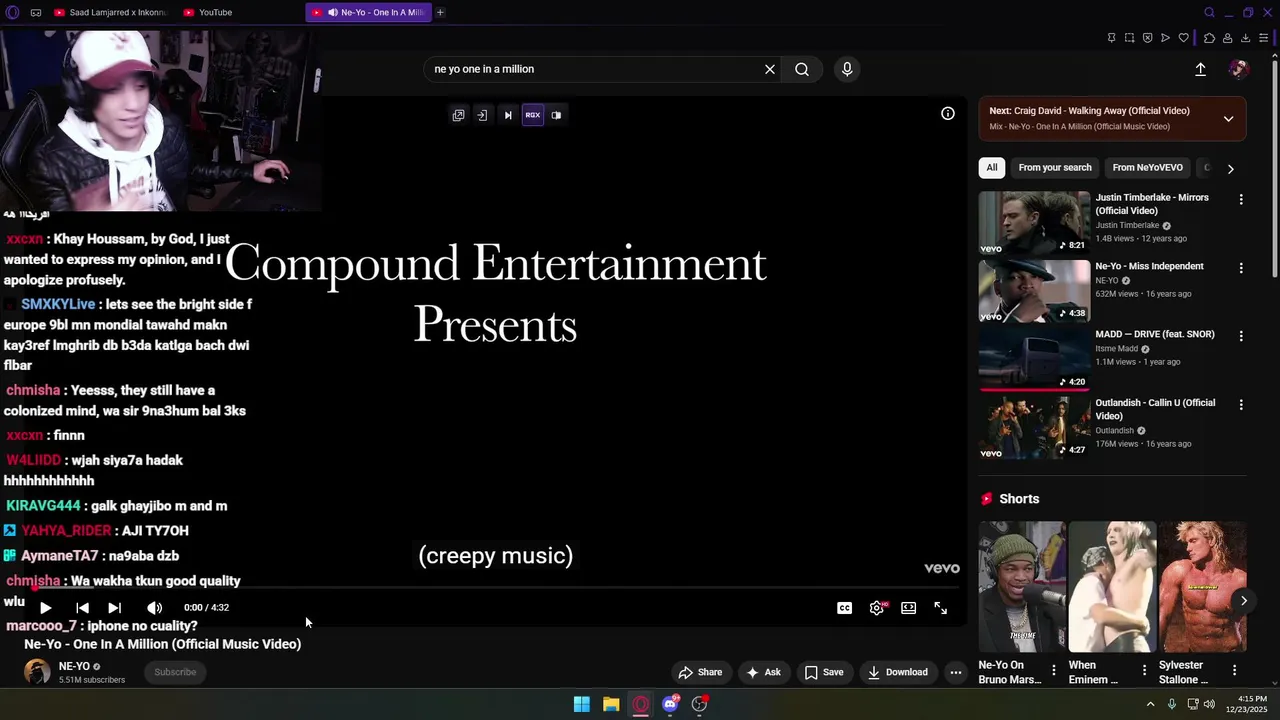Open the NE-YO channel avatar
The width and height of the screenshot is (1280, 720).
[x=37, y=672]
